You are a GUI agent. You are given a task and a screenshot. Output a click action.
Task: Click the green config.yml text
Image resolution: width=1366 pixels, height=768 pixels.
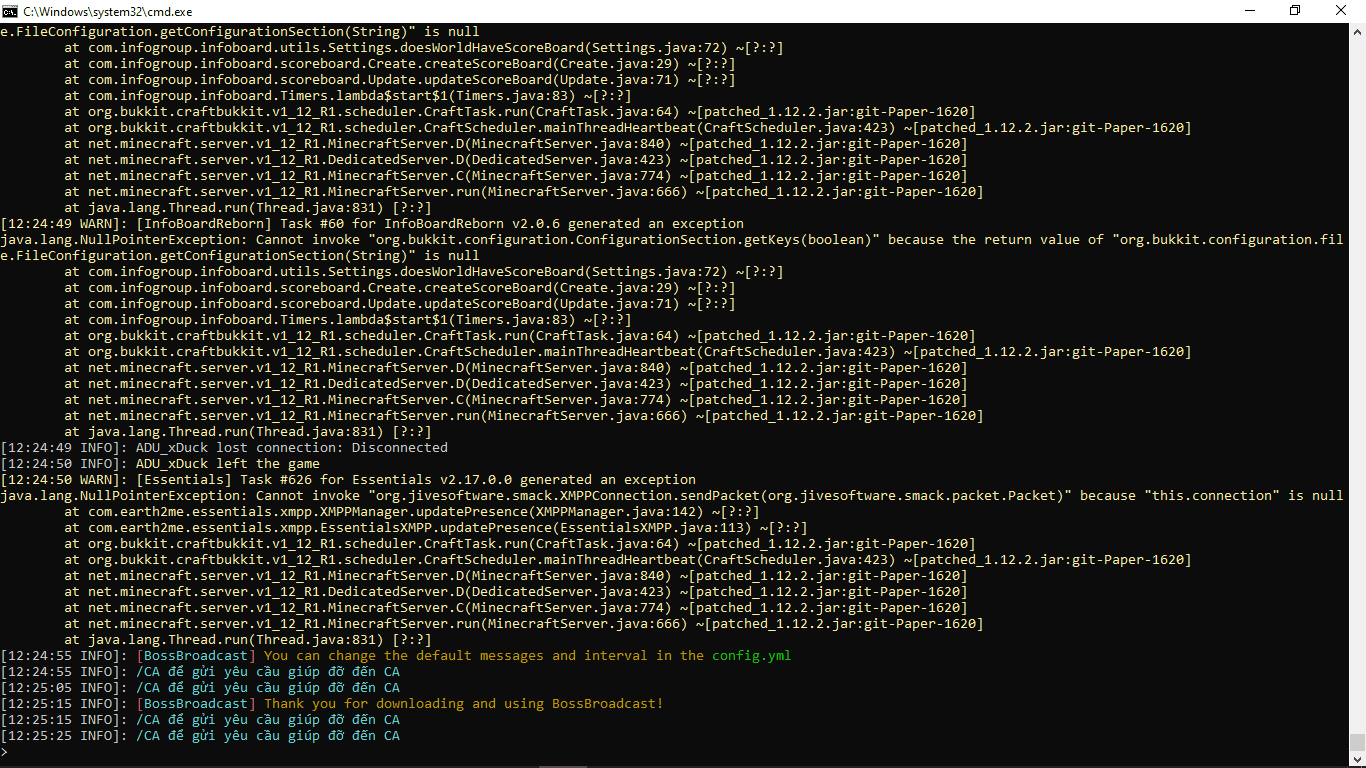click(751, 656)
